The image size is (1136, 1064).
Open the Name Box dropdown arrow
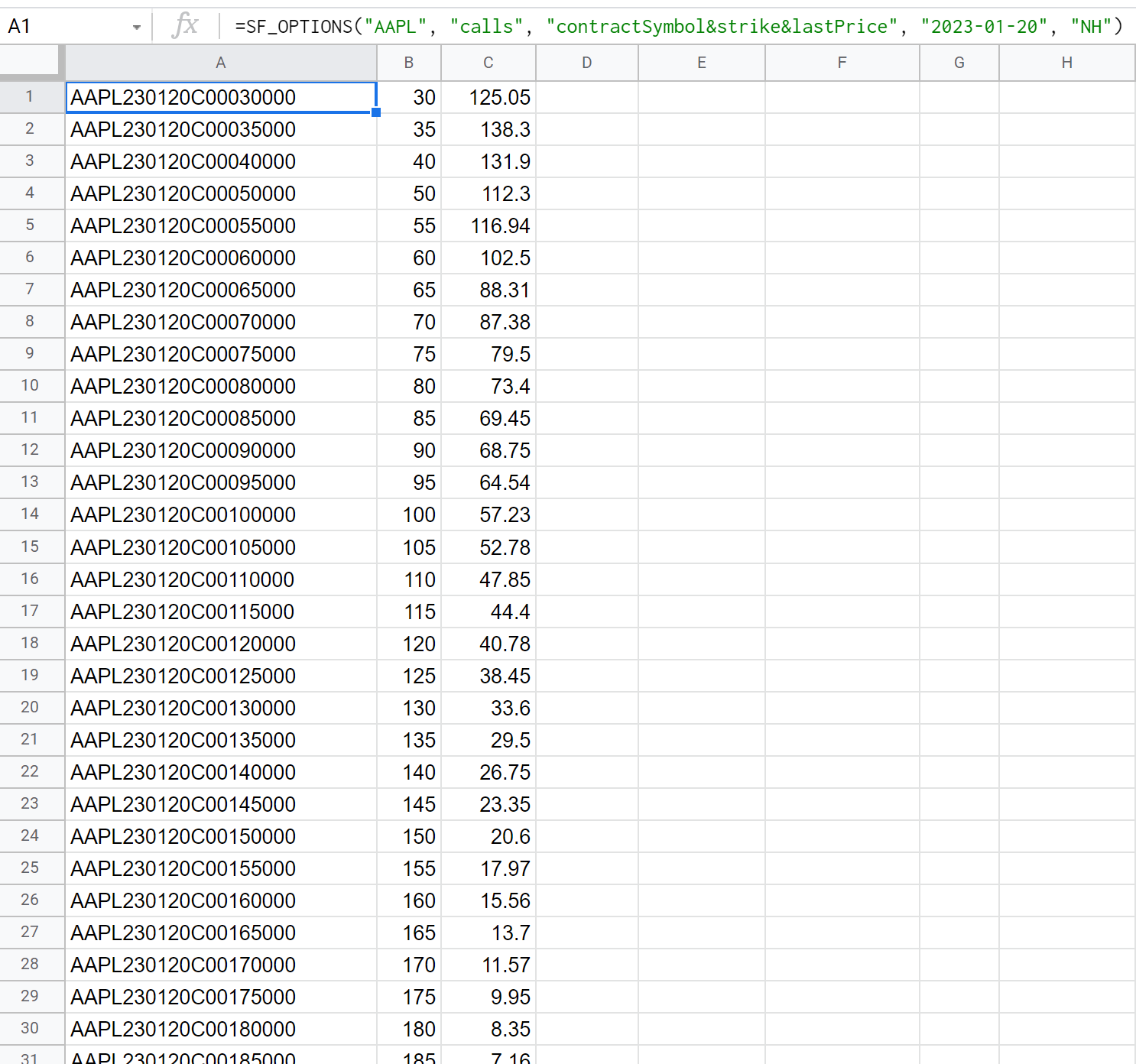[x=136, y=27]
